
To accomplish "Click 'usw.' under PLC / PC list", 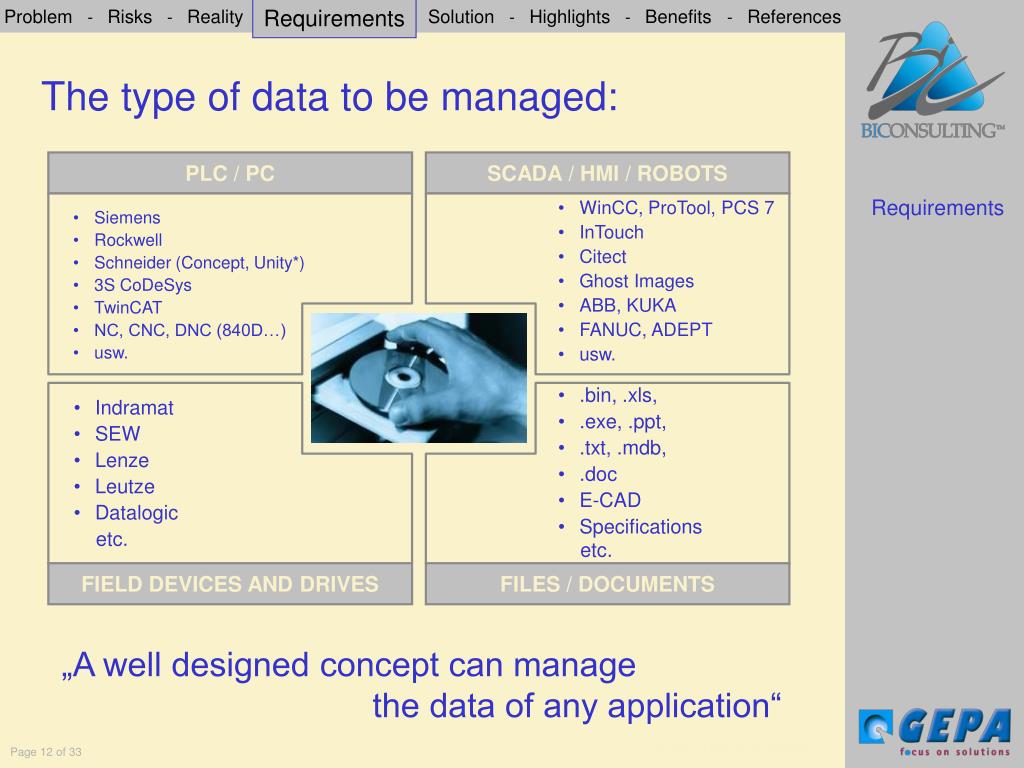I will coord(110,353).
